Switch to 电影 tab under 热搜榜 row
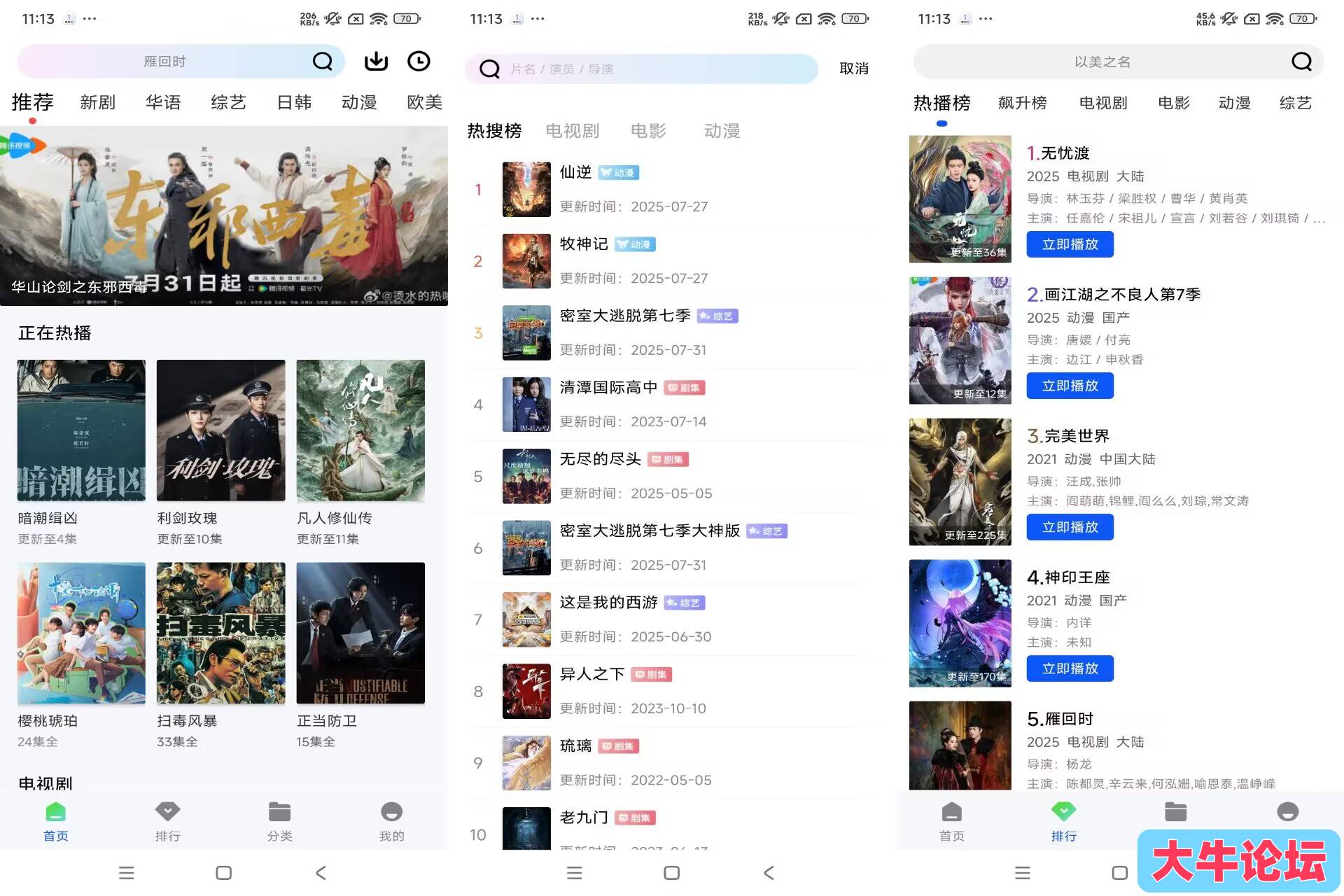1344x896 pixels. click(648, 131)
